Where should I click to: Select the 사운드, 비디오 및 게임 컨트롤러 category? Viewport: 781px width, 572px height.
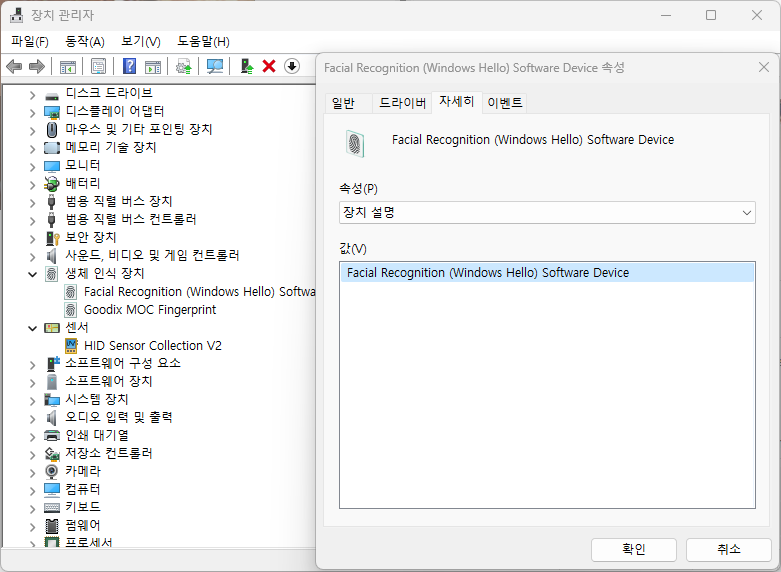152,256
